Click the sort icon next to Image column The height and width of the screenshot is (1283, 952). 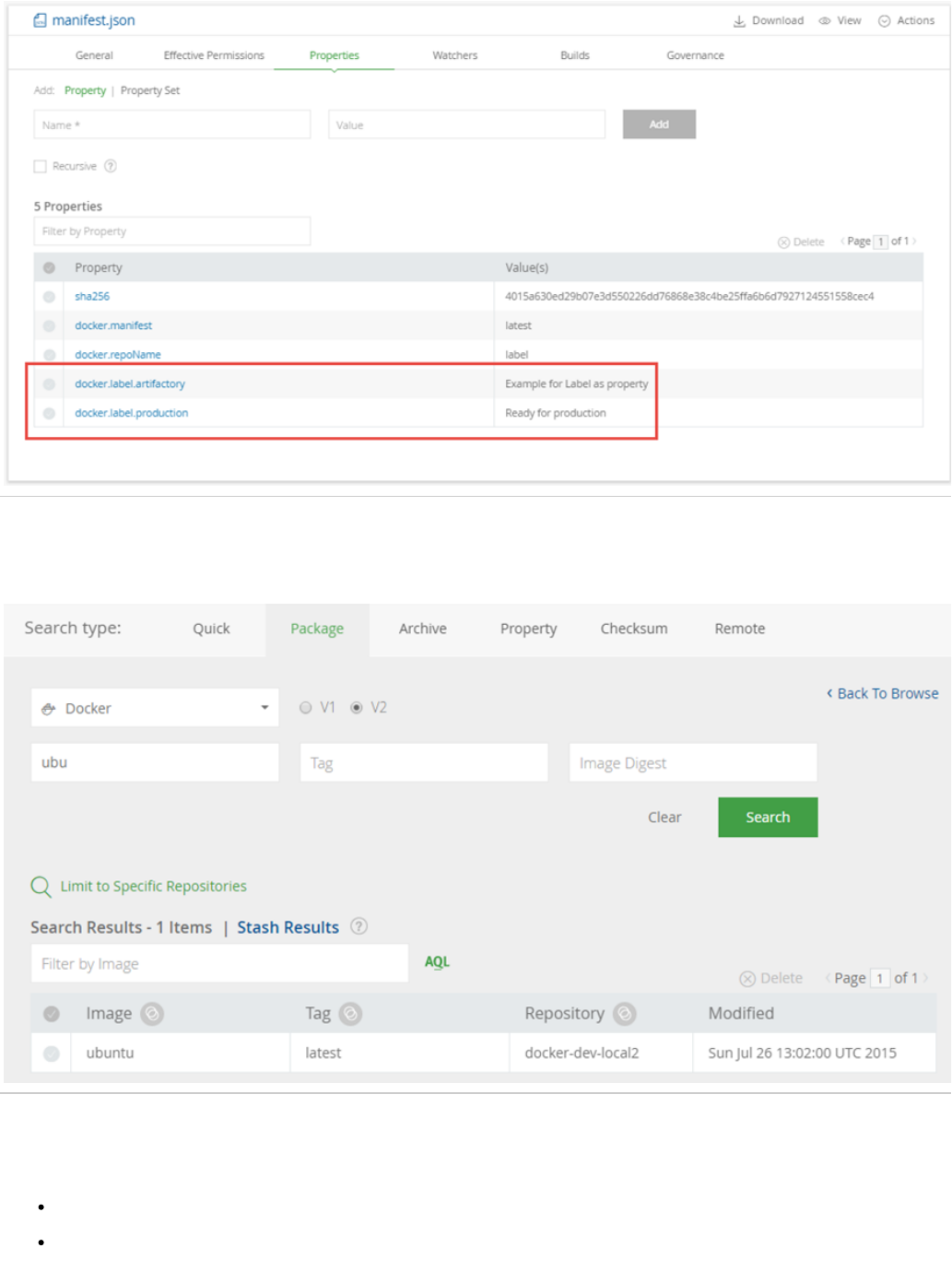pos(152,1014)
